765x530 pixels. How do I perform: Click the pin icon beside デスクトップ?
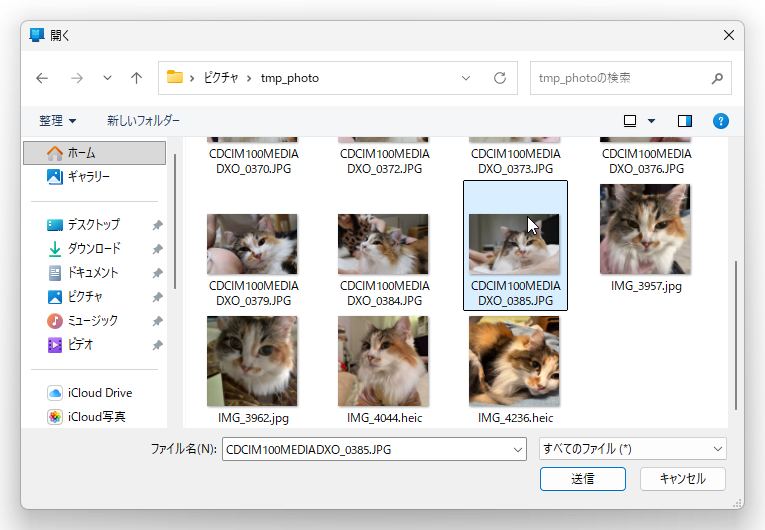click(157, 225)
